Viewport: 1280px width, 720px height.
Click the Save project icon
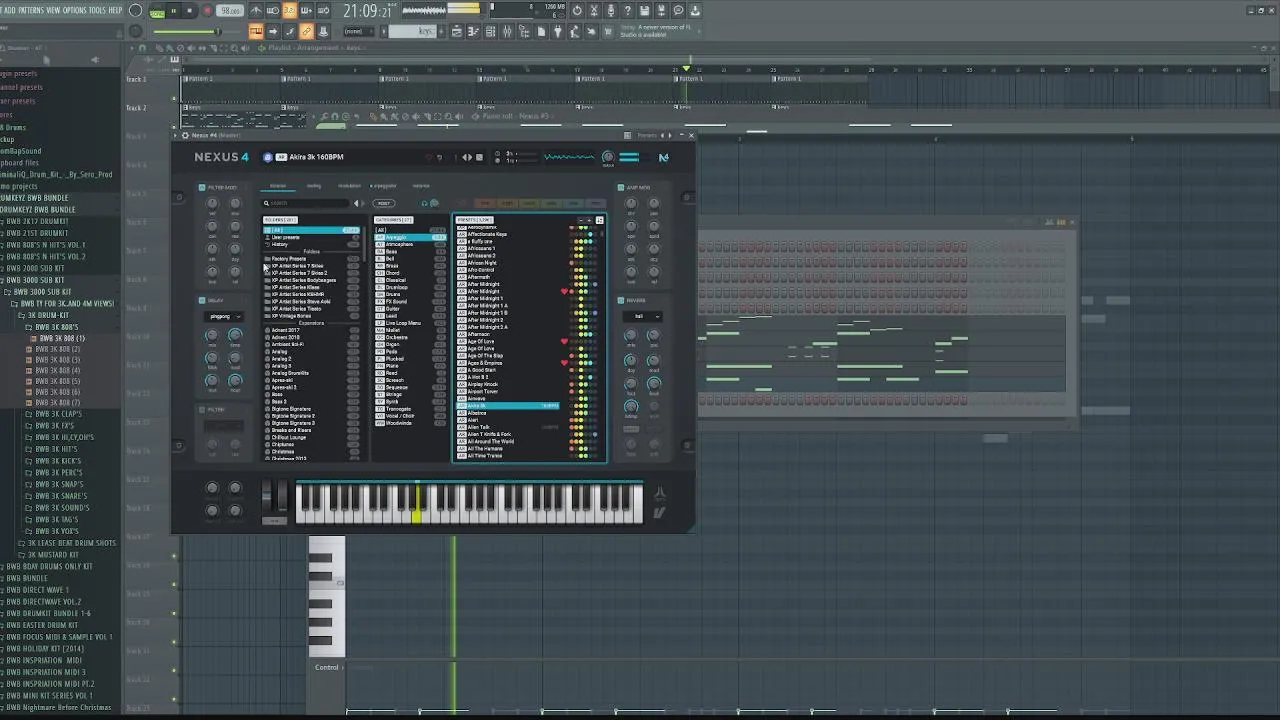tap(644, 10)
